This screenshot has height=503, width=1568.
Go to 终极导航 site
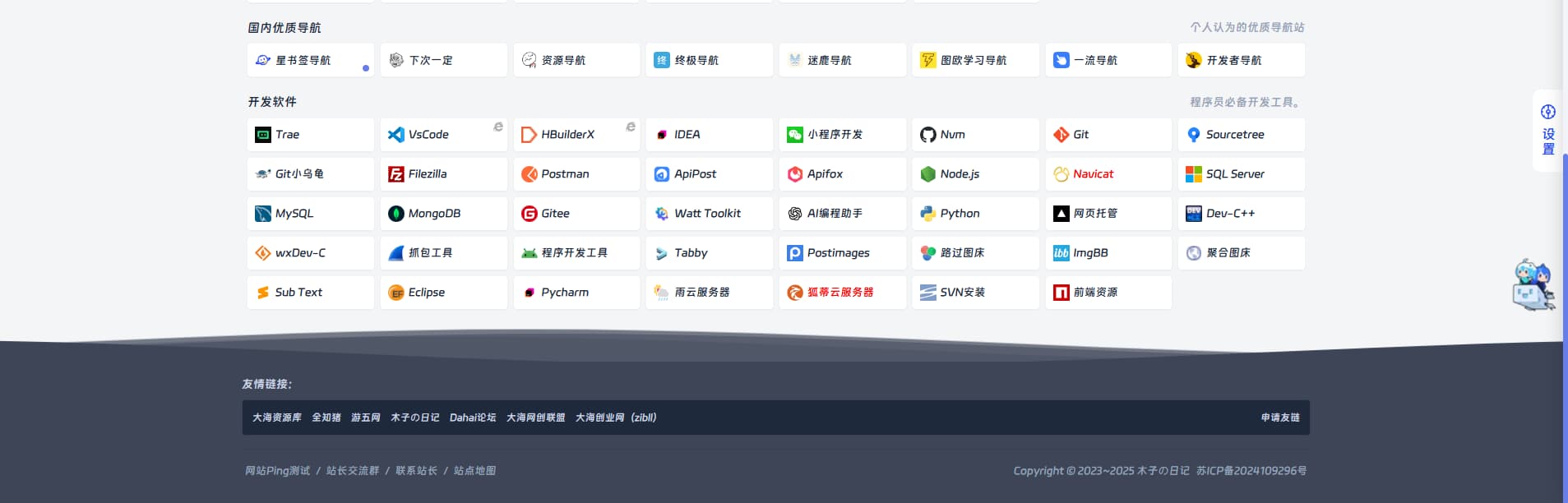[710, 60]
